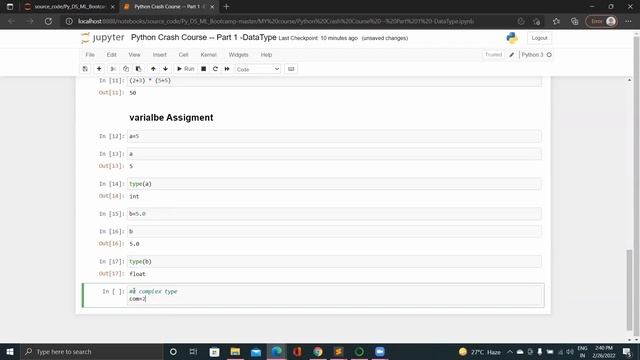Open the File menu

(90, 55)
